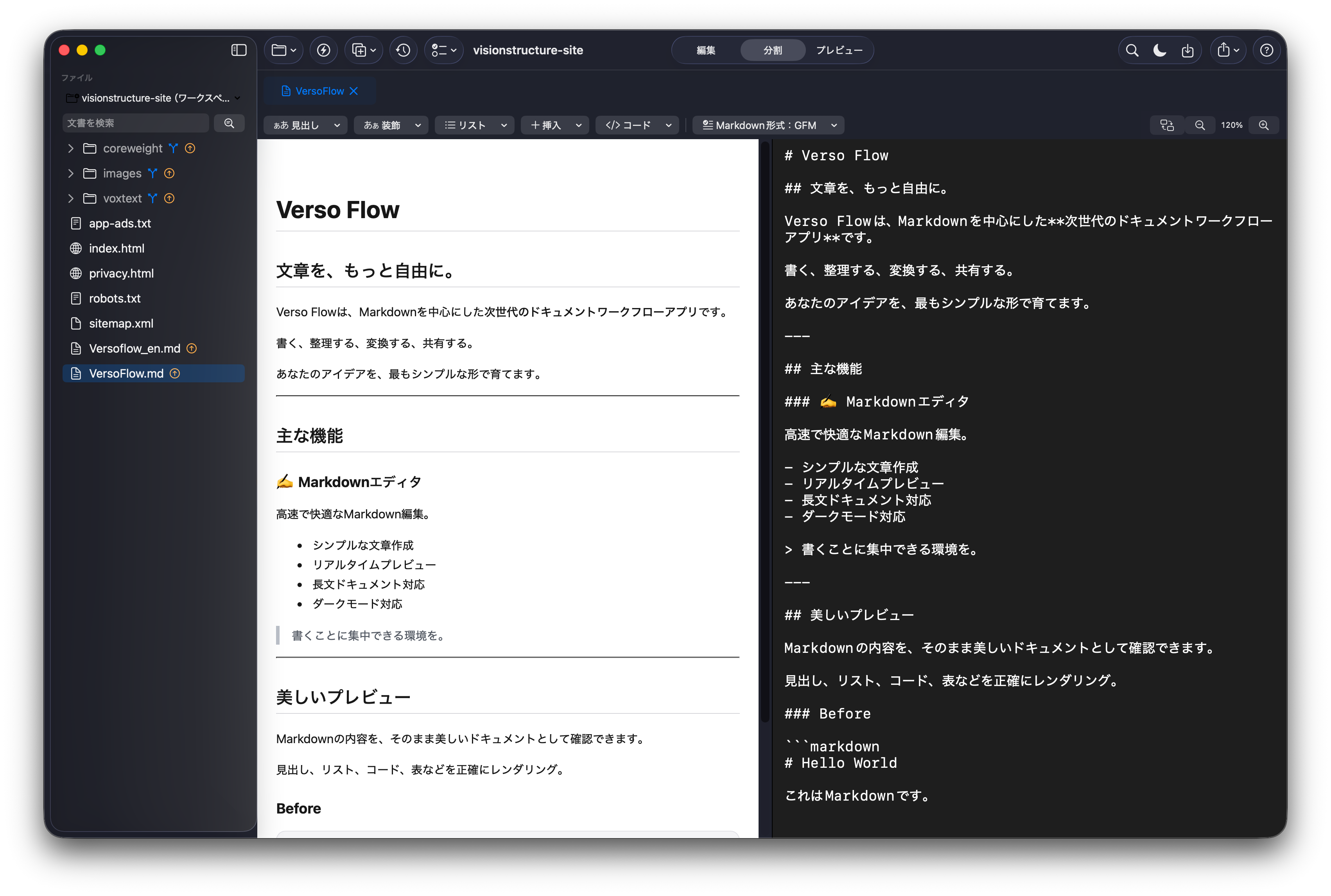
Task: Click the orange upload status icon beside images
Action: coord(169,173)
